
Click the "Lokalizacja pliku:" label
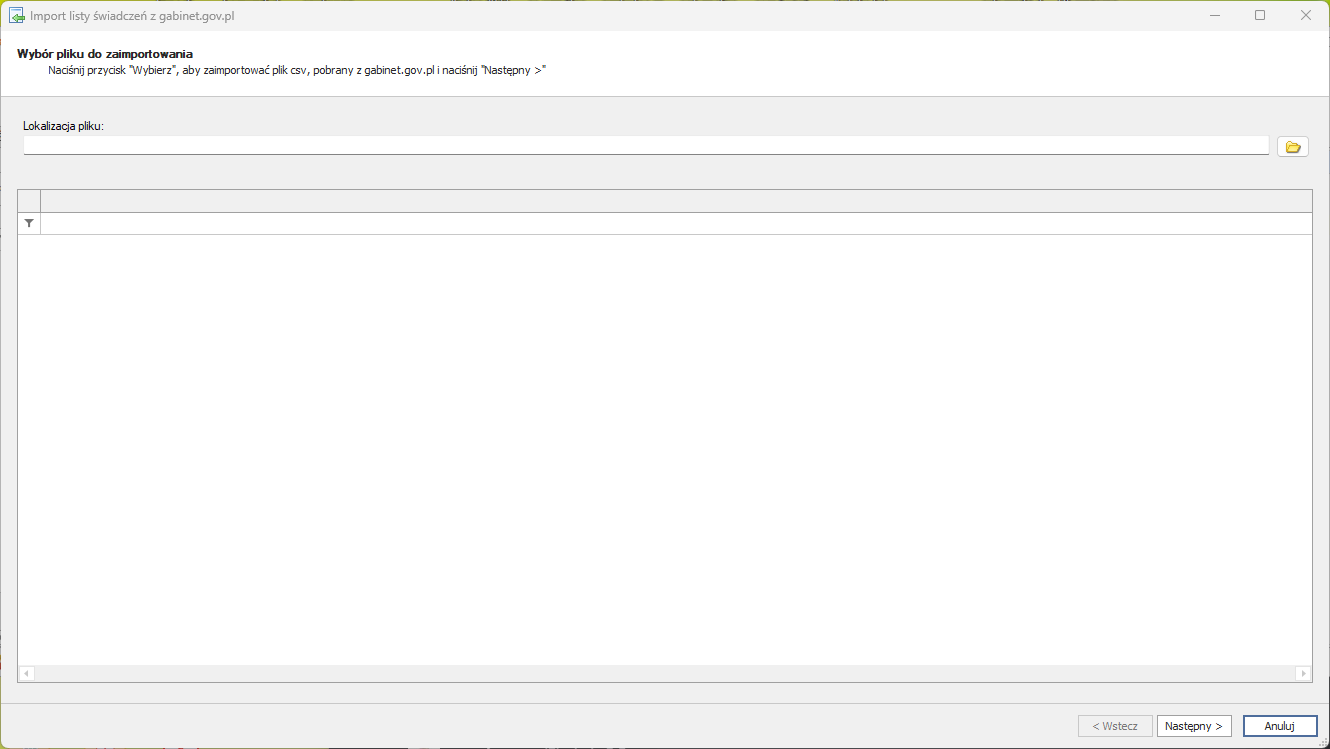point(64,126)
